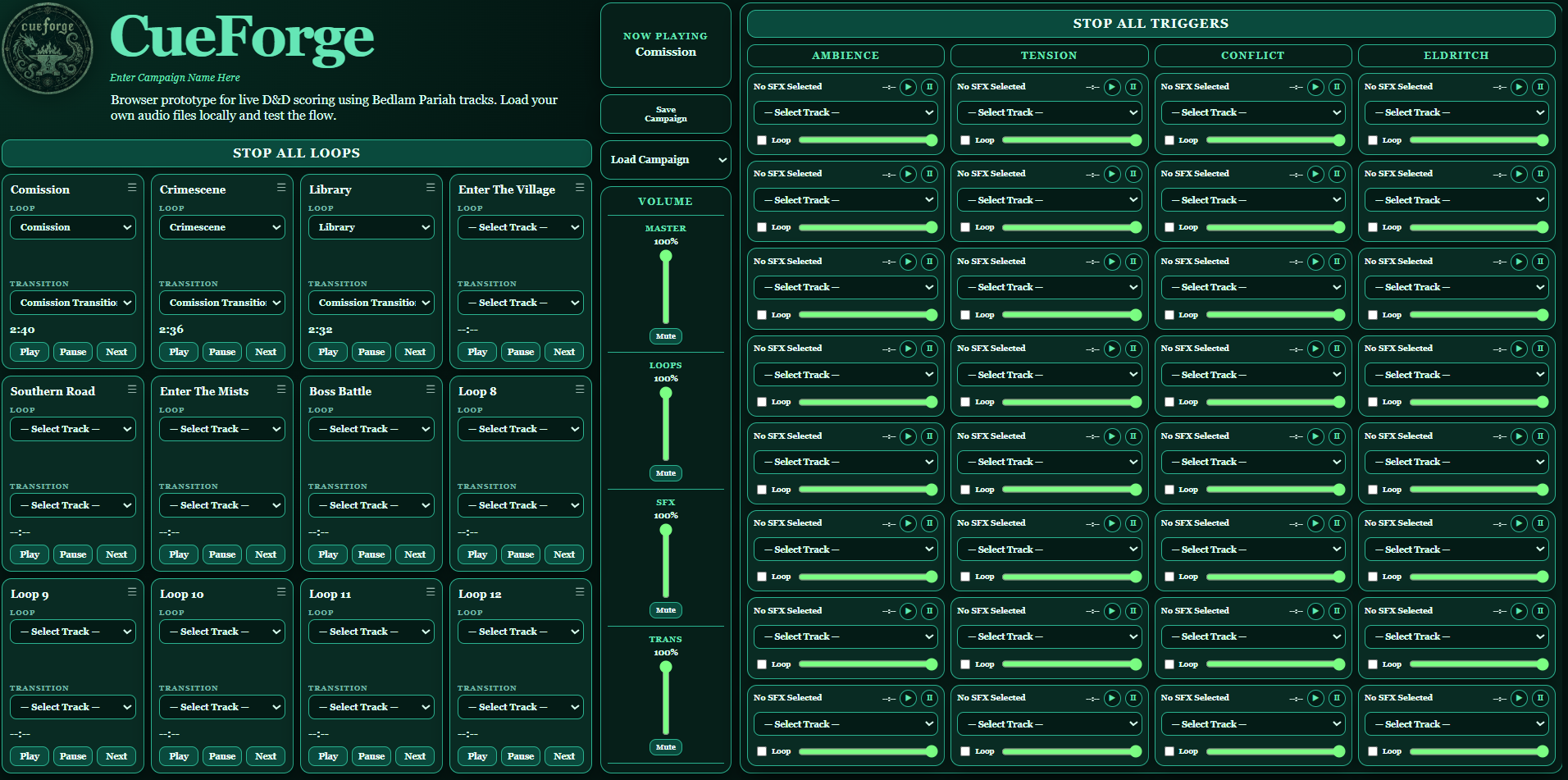Open the Loop 8 card's hamburger menu icon

580,390
